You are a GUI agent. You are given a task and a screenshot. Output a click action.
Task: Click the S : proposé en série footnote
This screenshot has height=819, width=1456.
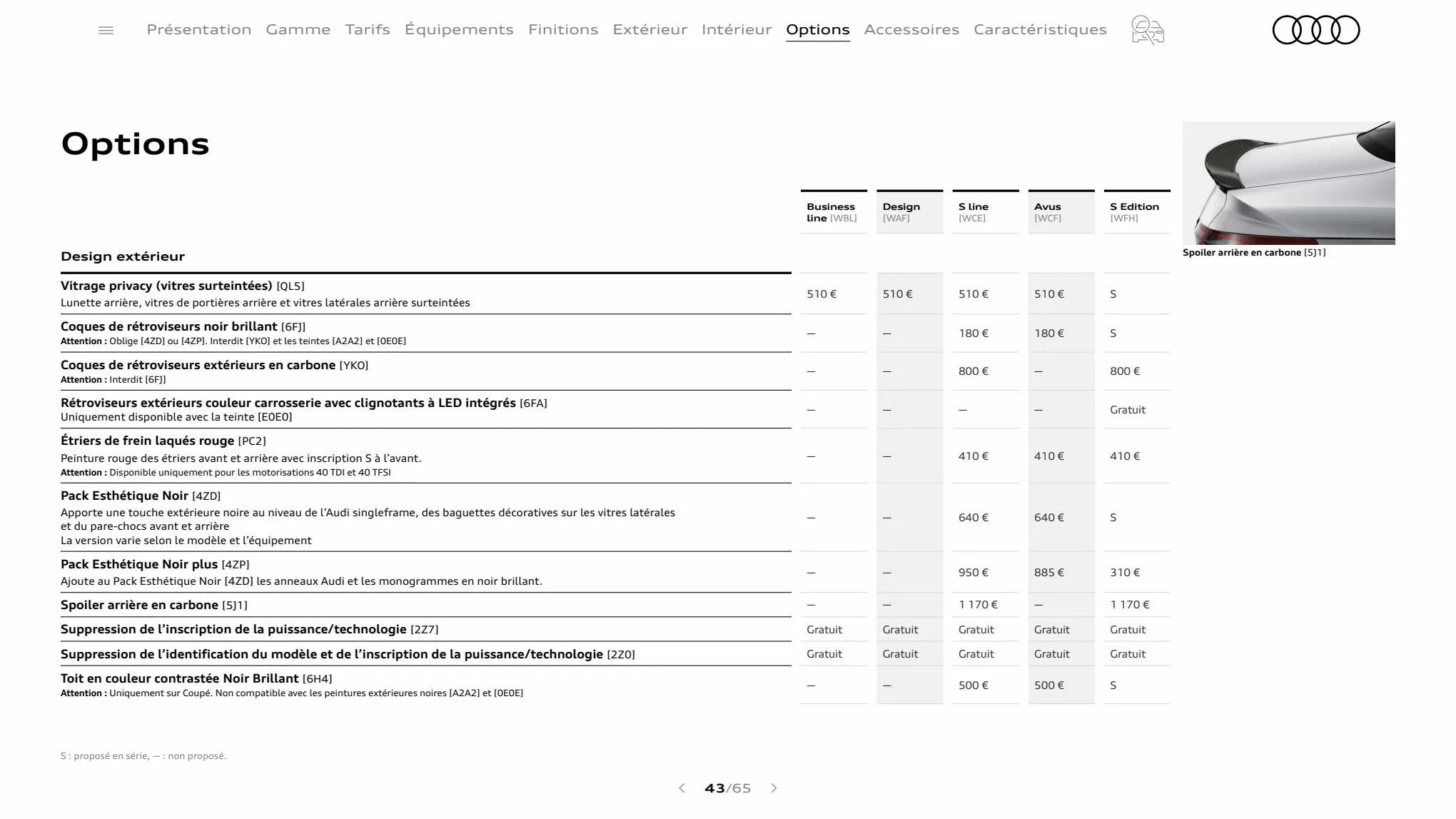point(143,755)
